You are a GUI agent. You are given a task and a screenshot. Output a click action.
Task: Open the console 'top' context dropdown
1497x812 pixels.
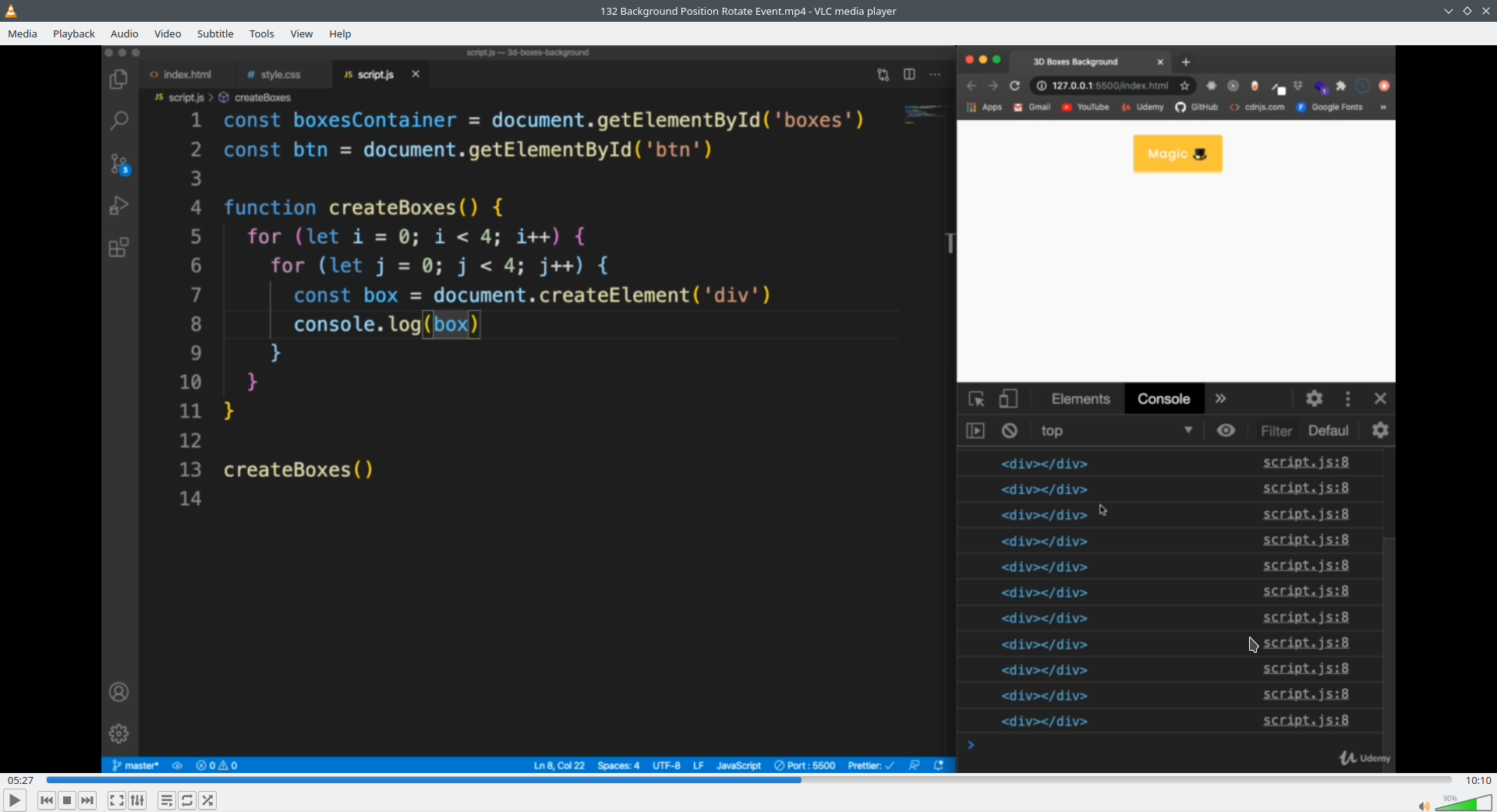tap(1117, 431)
